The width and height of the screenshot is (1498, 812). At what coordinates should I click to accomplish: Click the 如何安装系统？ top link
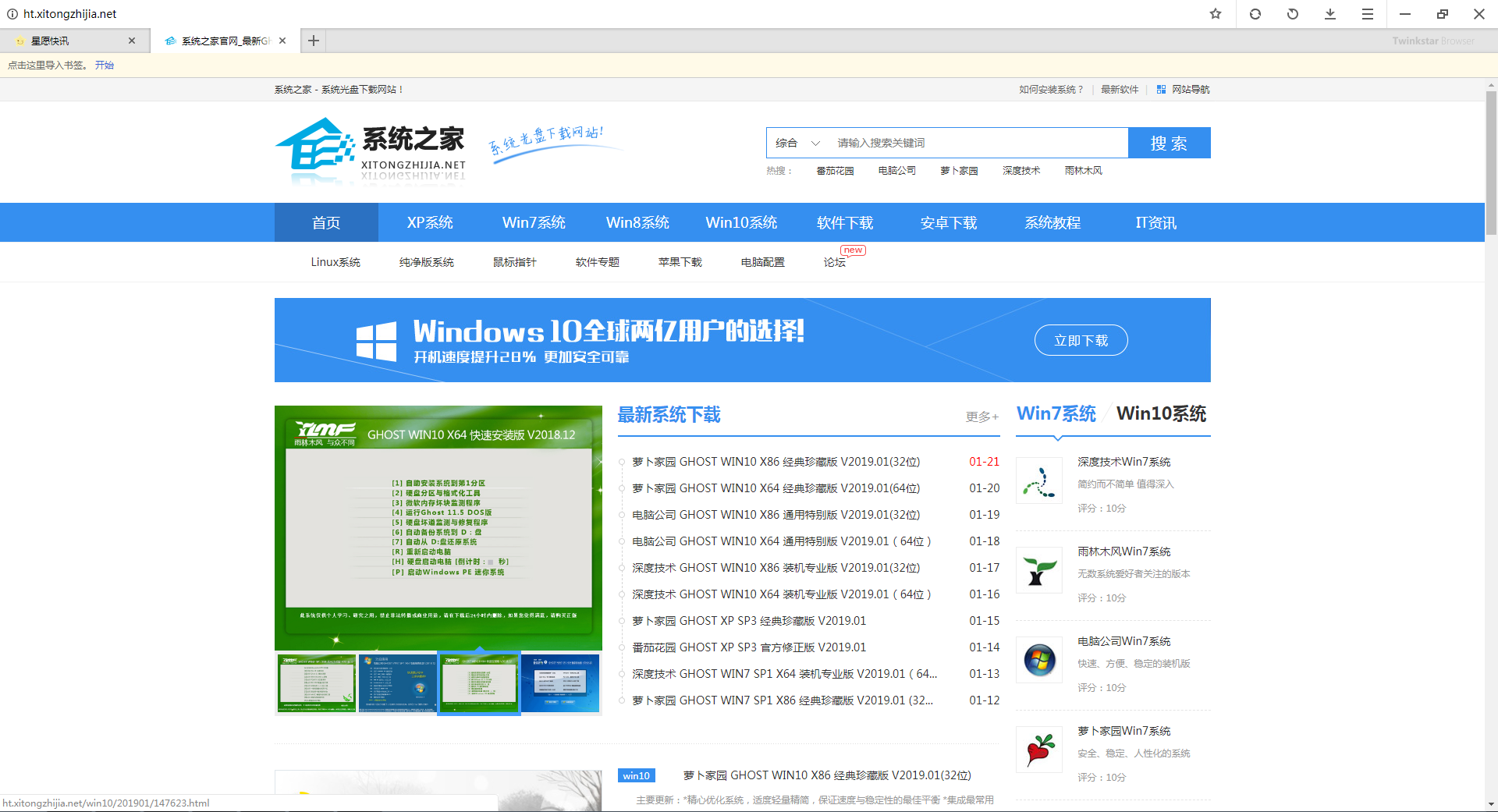[x=1051, y=90]
